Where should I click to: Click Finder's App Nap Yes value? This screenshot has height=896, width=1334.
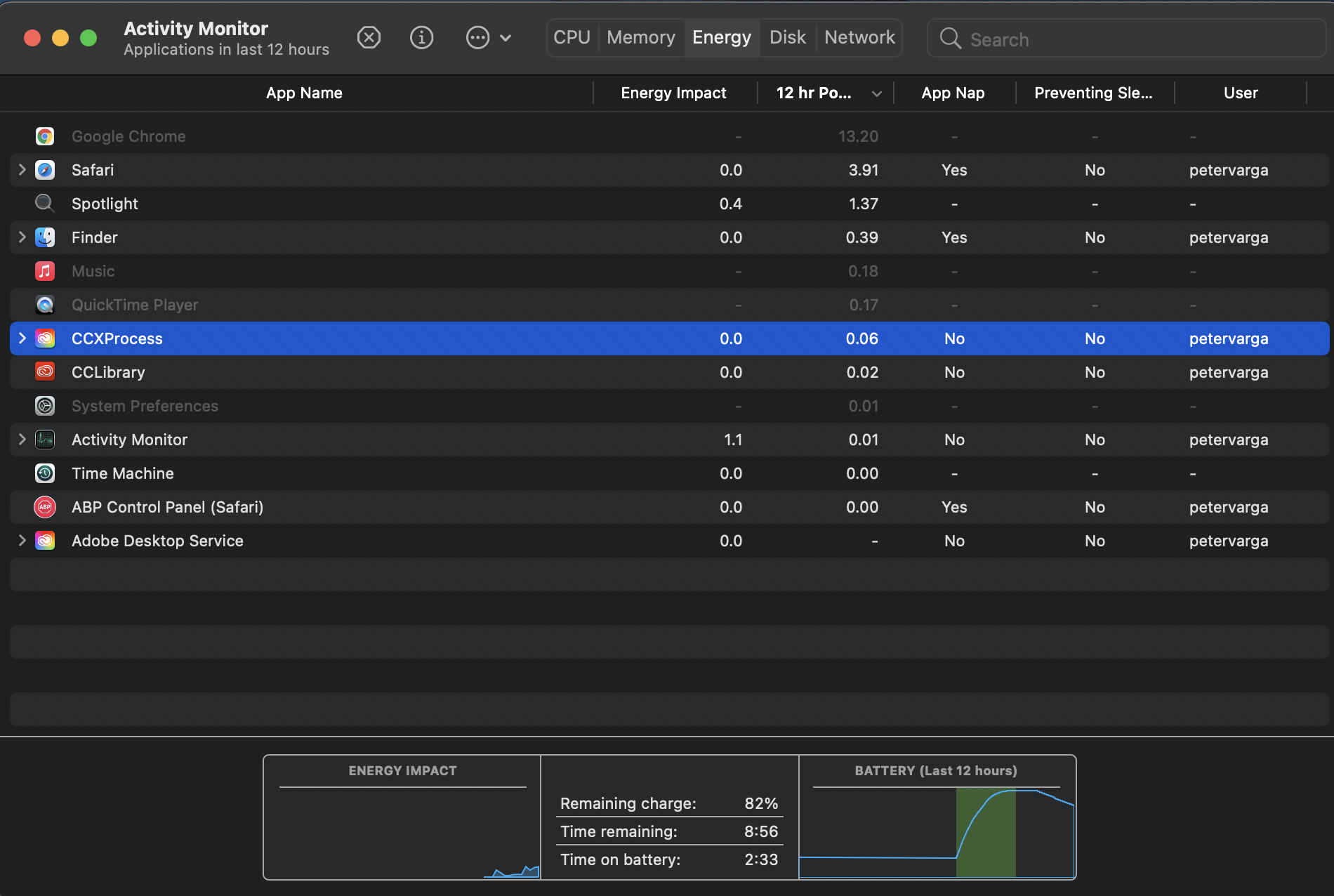(954, 237)
